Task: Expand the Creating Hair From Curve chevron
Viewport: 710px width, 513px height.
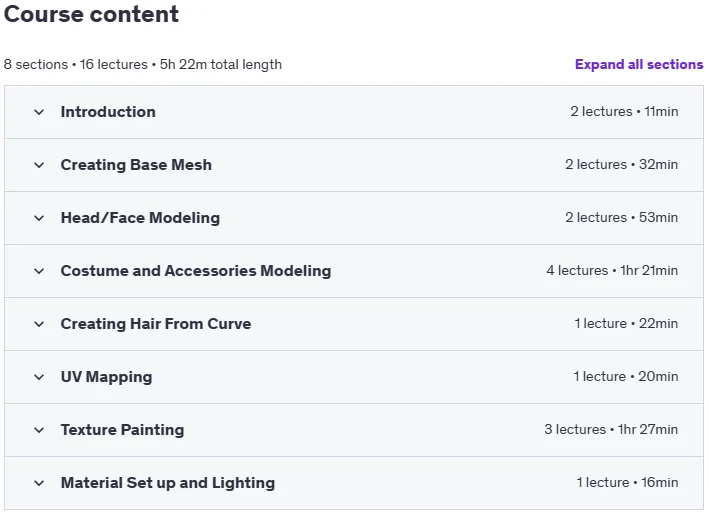Action: click(x=39, y=324)
